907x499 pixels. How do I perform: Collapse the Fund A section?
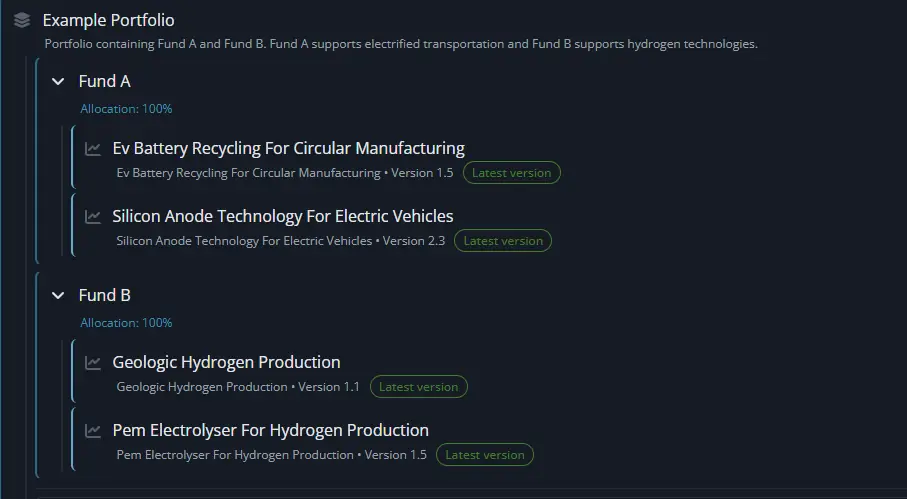point(58,82)
